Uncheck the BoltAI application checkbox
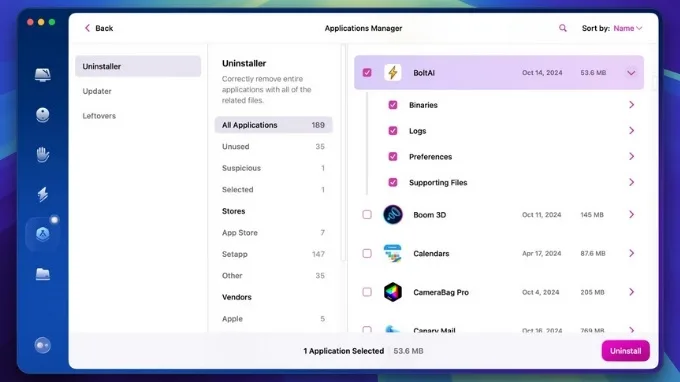 367,72
